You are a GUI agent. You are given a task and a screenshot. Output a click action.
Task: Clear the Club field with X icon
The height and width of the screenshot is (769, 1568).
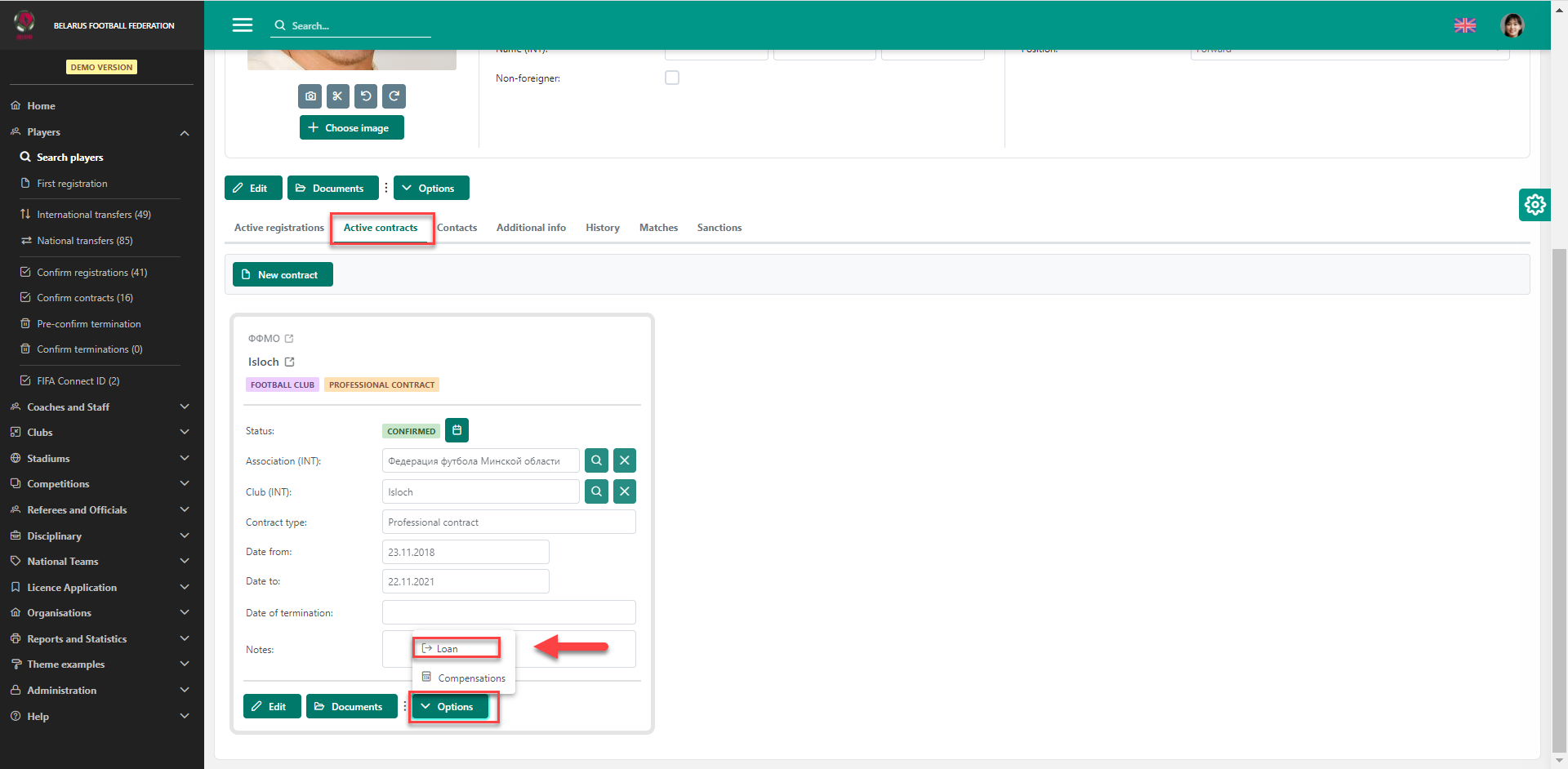(624, 492)
